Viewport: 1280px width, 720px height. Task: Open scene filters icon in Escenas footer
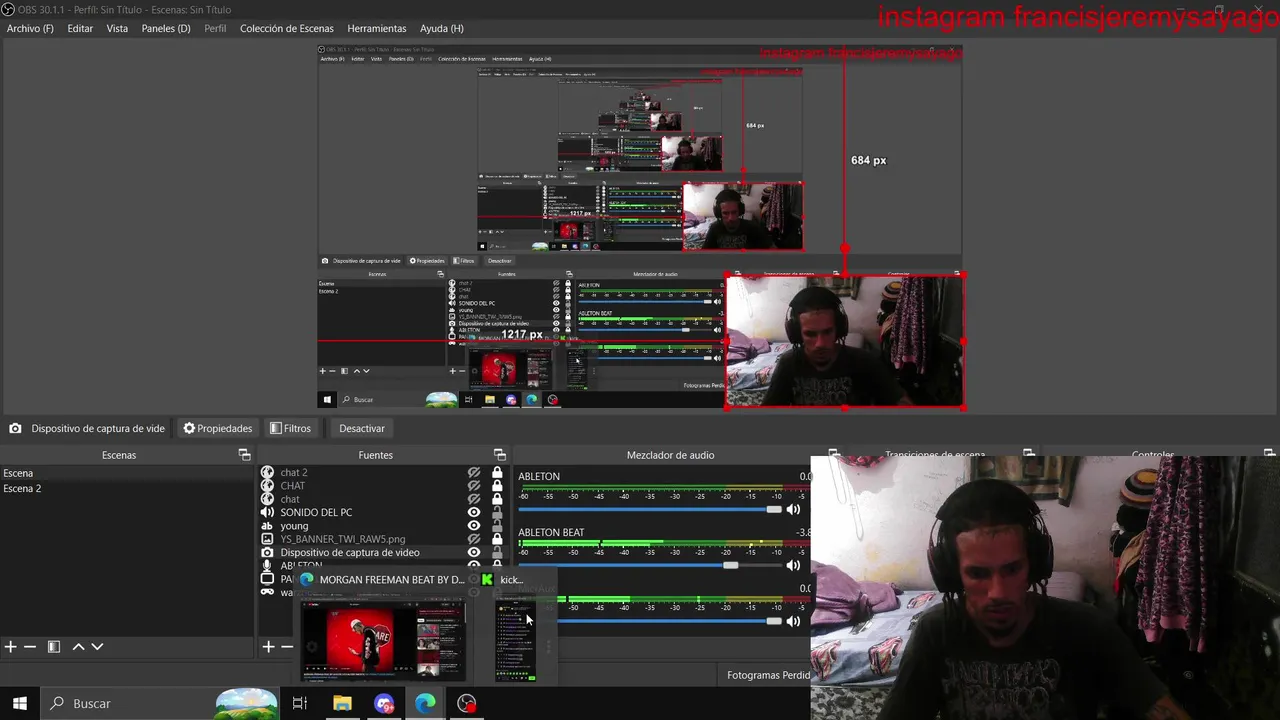(x=54, y=647)
